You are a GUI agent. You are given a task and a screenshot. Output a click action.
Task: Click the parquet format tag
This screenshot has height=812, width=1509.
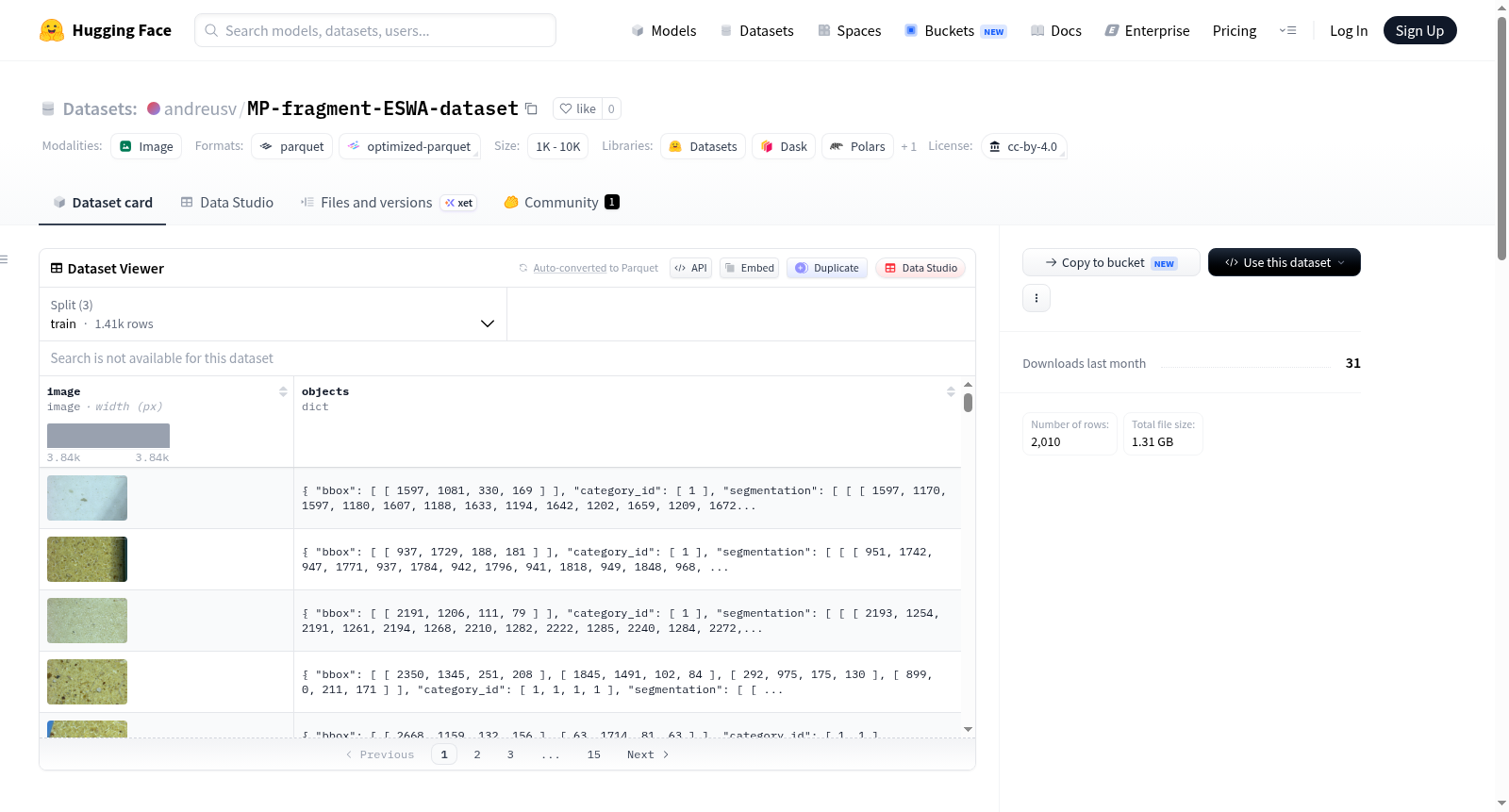[x=292, y=146]
